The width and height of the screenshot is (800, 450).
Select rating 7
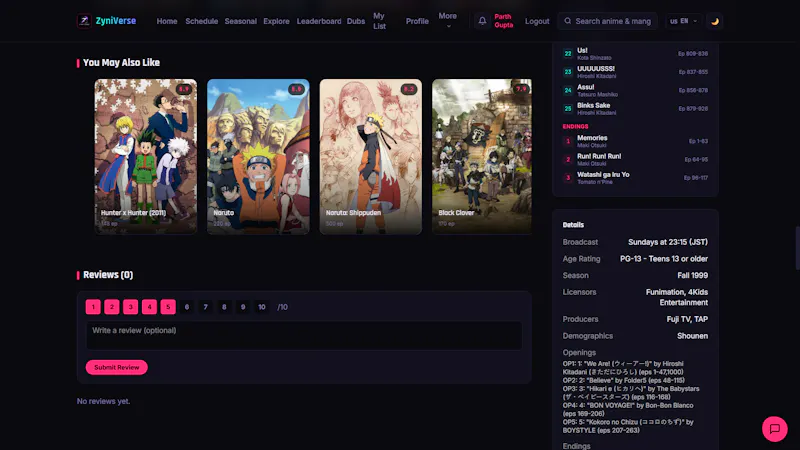click(206, 307)
